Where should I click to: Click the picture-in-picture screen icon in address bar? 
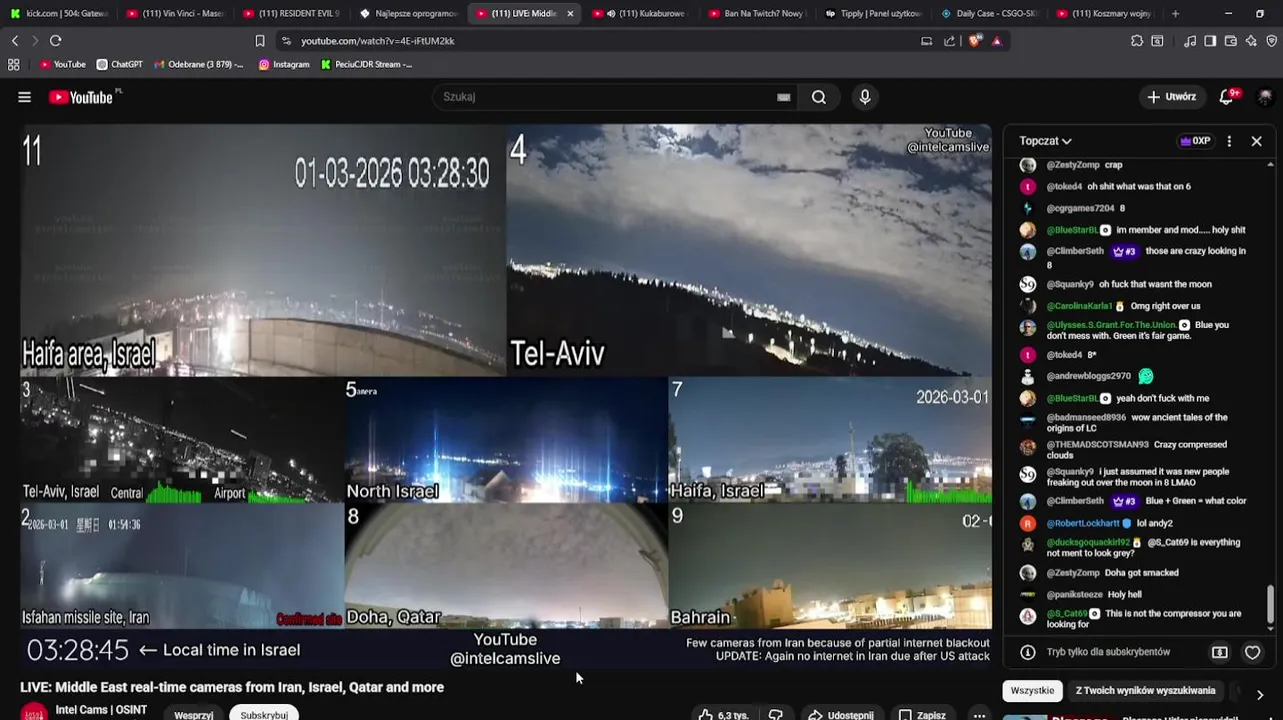[x=926, y=41]
